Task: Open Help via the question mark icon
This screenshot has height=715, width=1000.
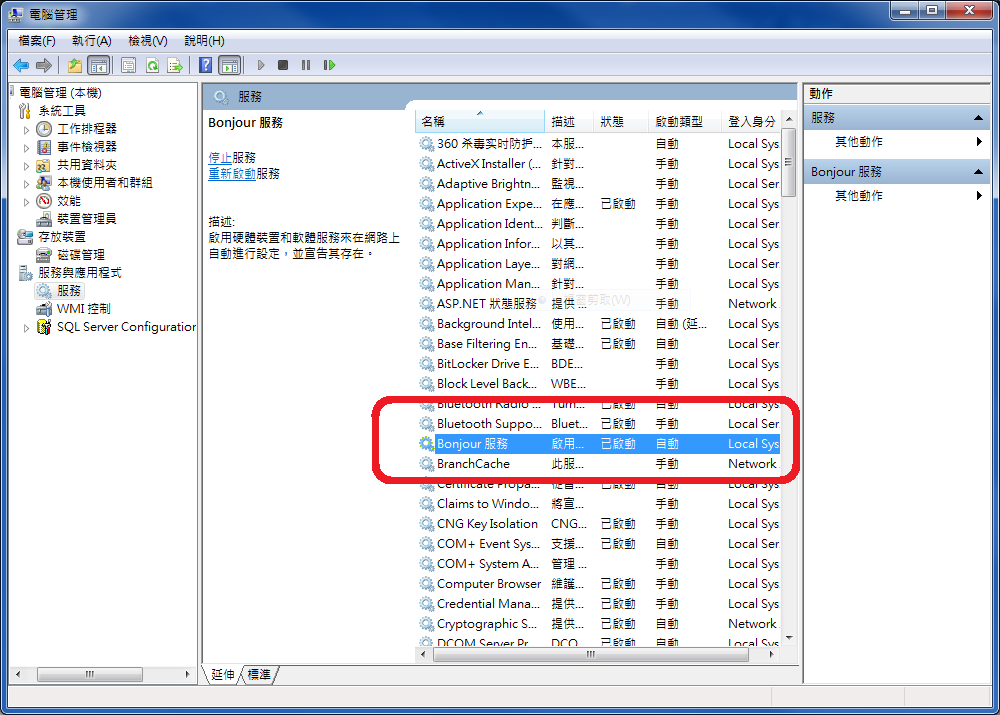Action: pyautogui.click(x=206, y=64)
